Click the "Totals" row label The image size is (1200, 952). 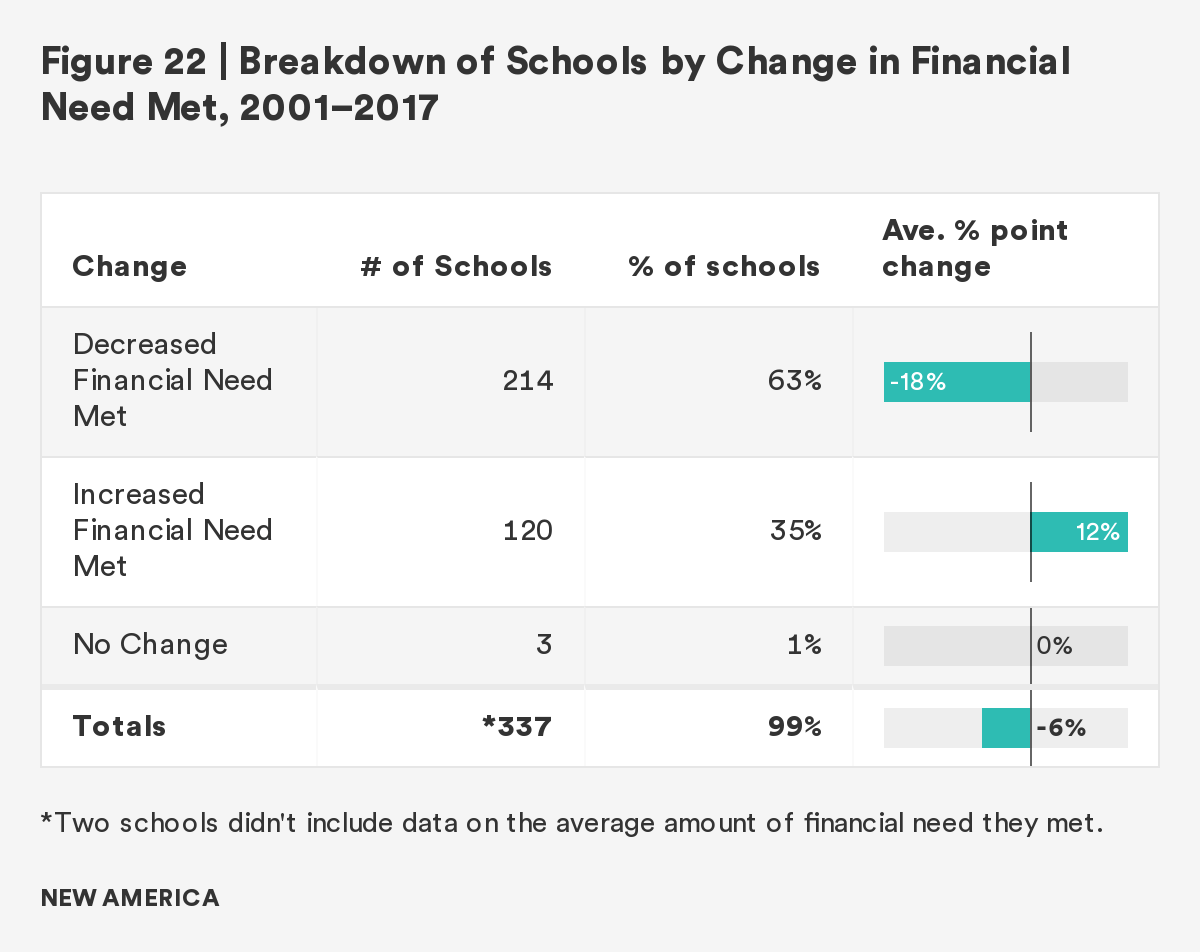(119, 726)
